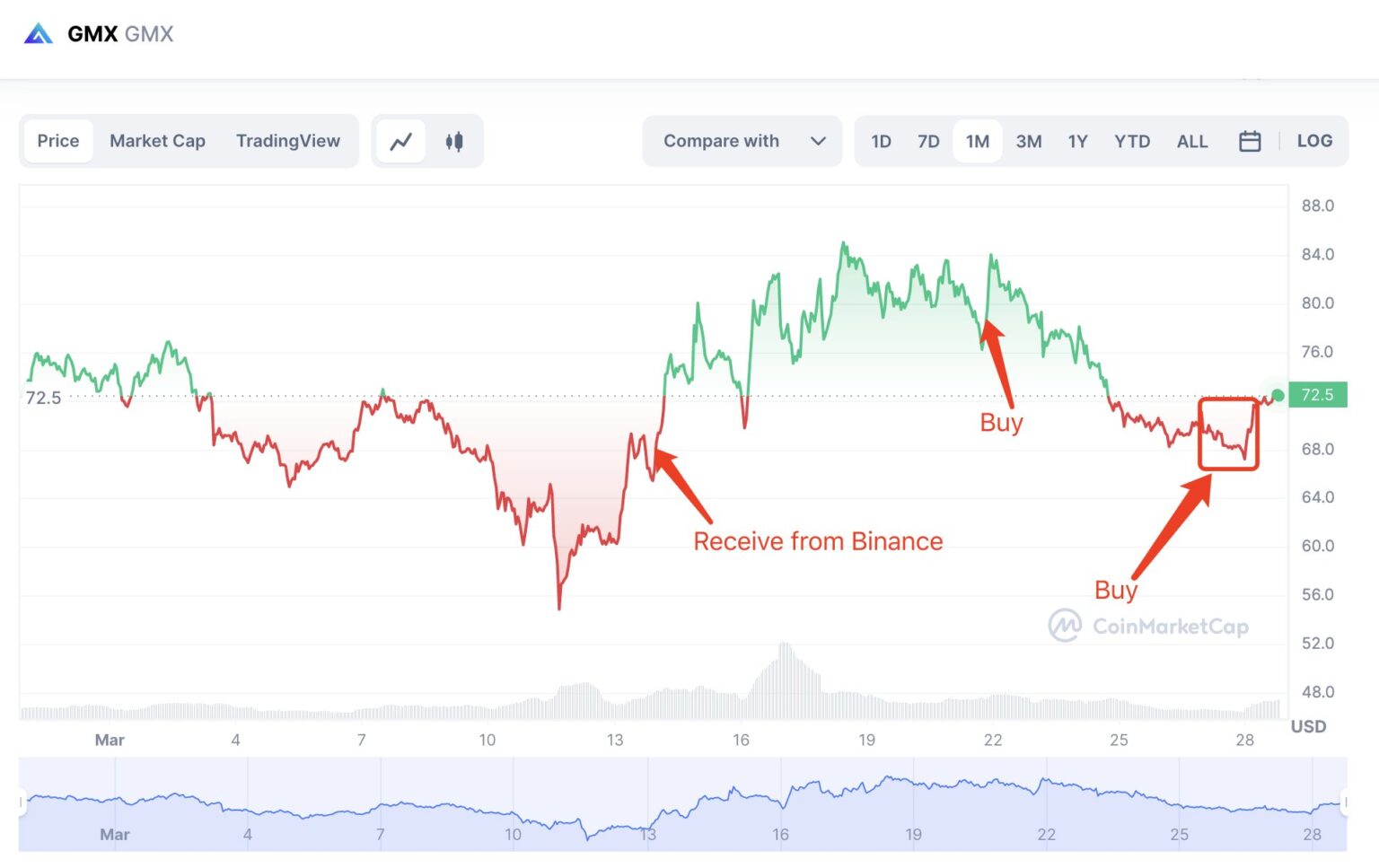Switch to line chart view icon

click(x=401, y=141)
